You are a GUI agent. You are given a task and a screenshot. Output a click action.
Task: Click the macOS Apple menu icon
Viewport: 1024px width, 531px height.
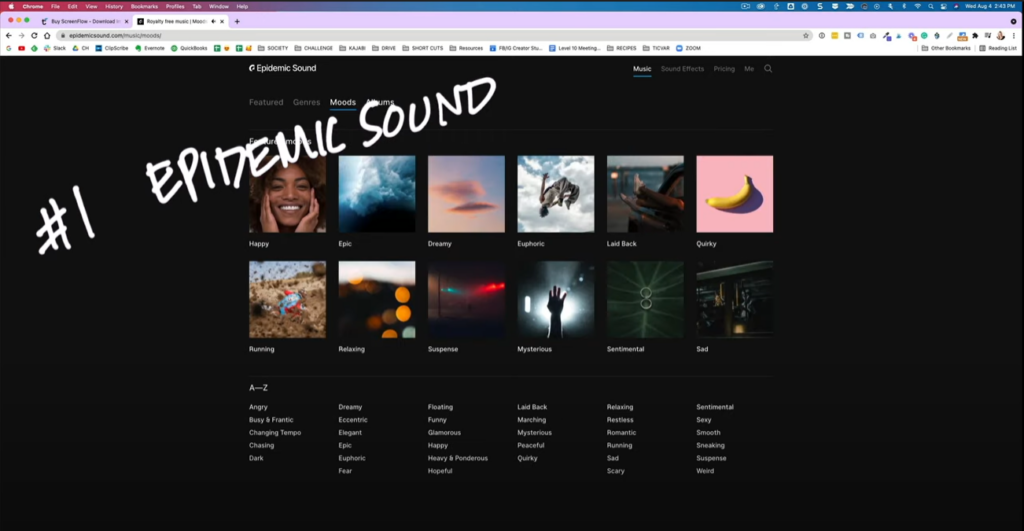11,6
